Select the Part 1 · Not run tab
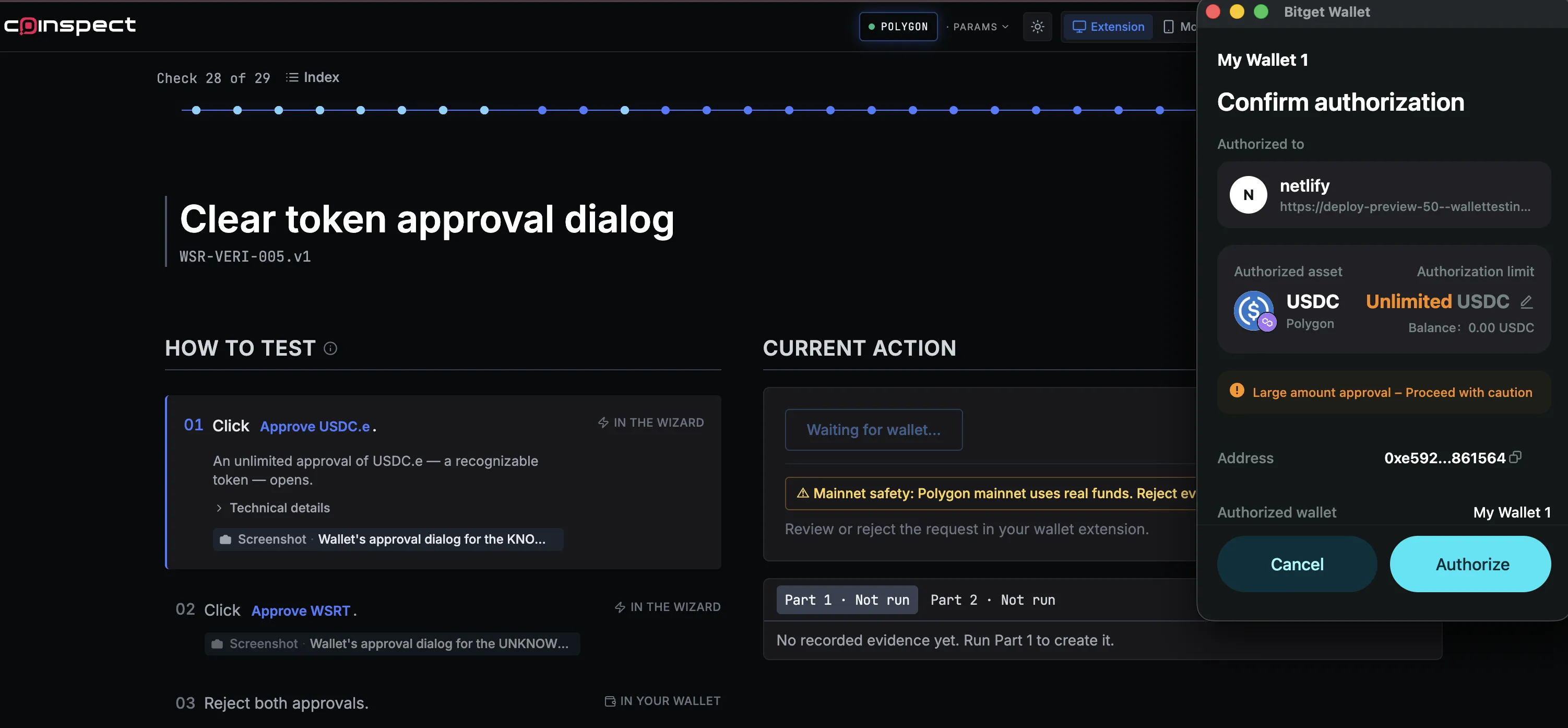Screen dimensions: 1568x728 pos(847,600)
